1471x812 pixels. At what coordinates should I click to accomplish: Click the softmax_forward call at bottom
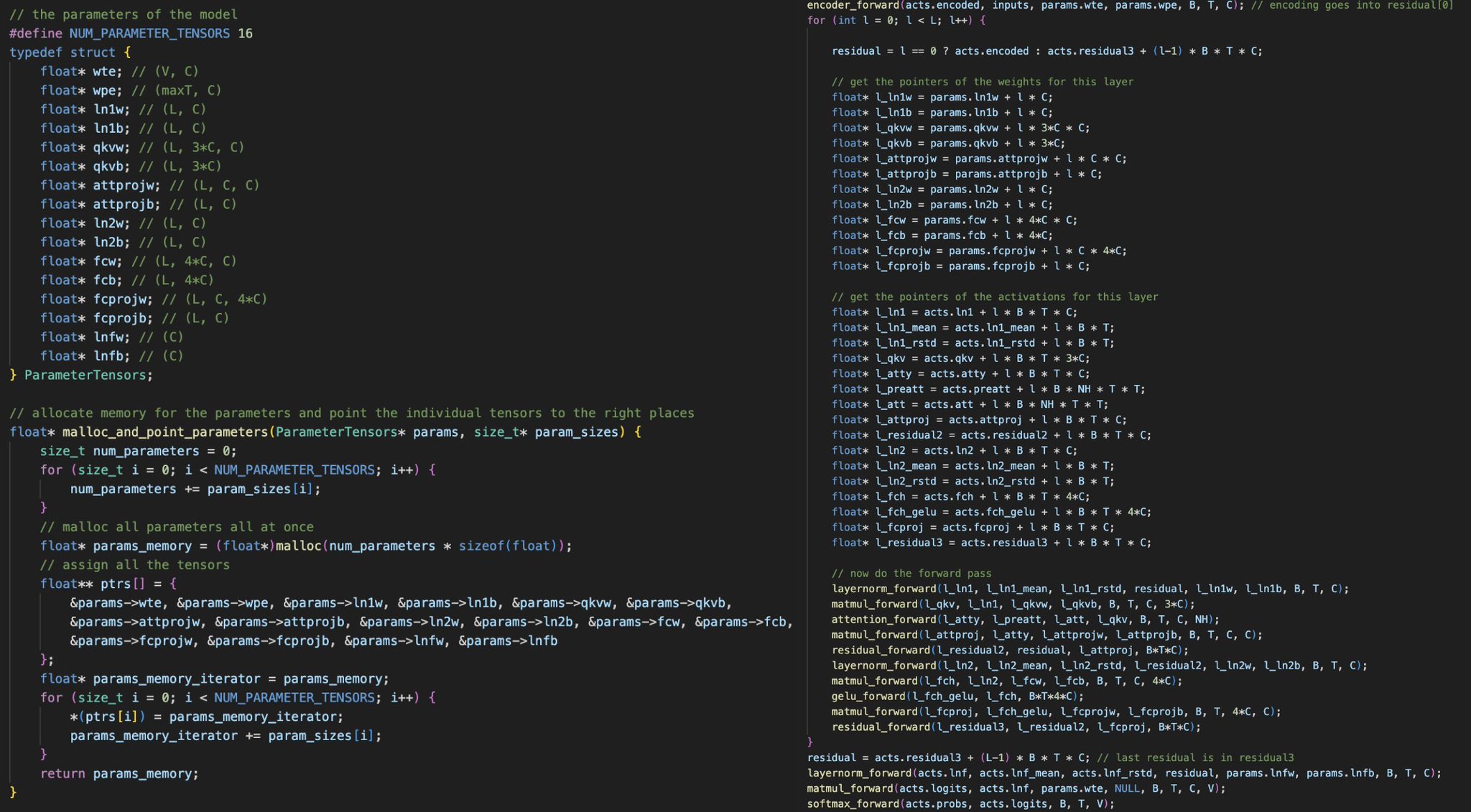point(961,804)
